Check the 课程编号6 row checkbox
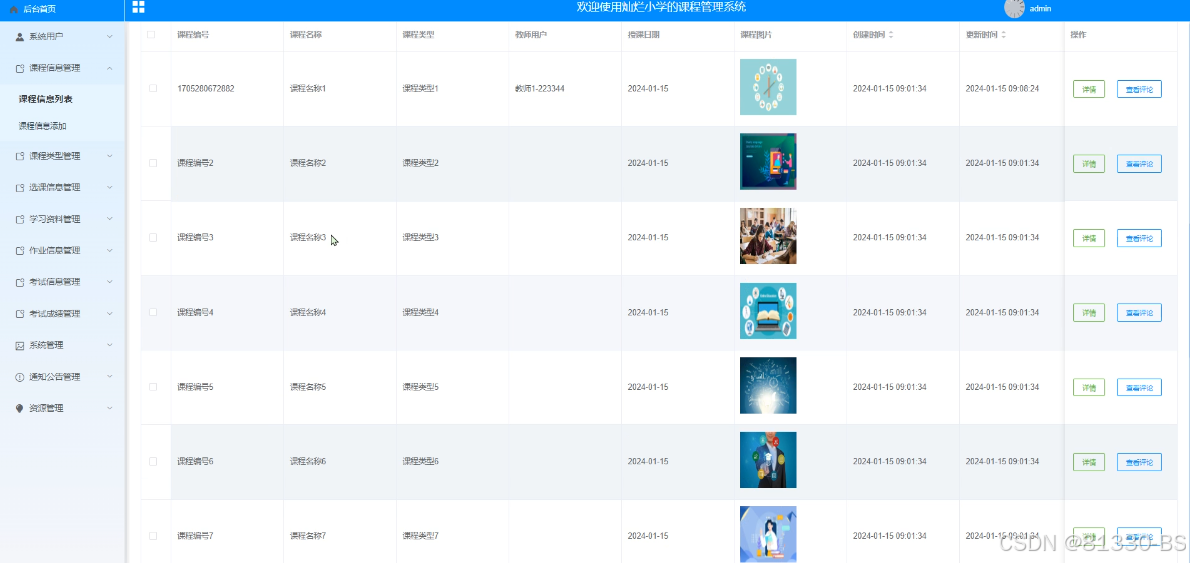The width and height of the screenshot is (1190, 563). [x=153, y=461]
